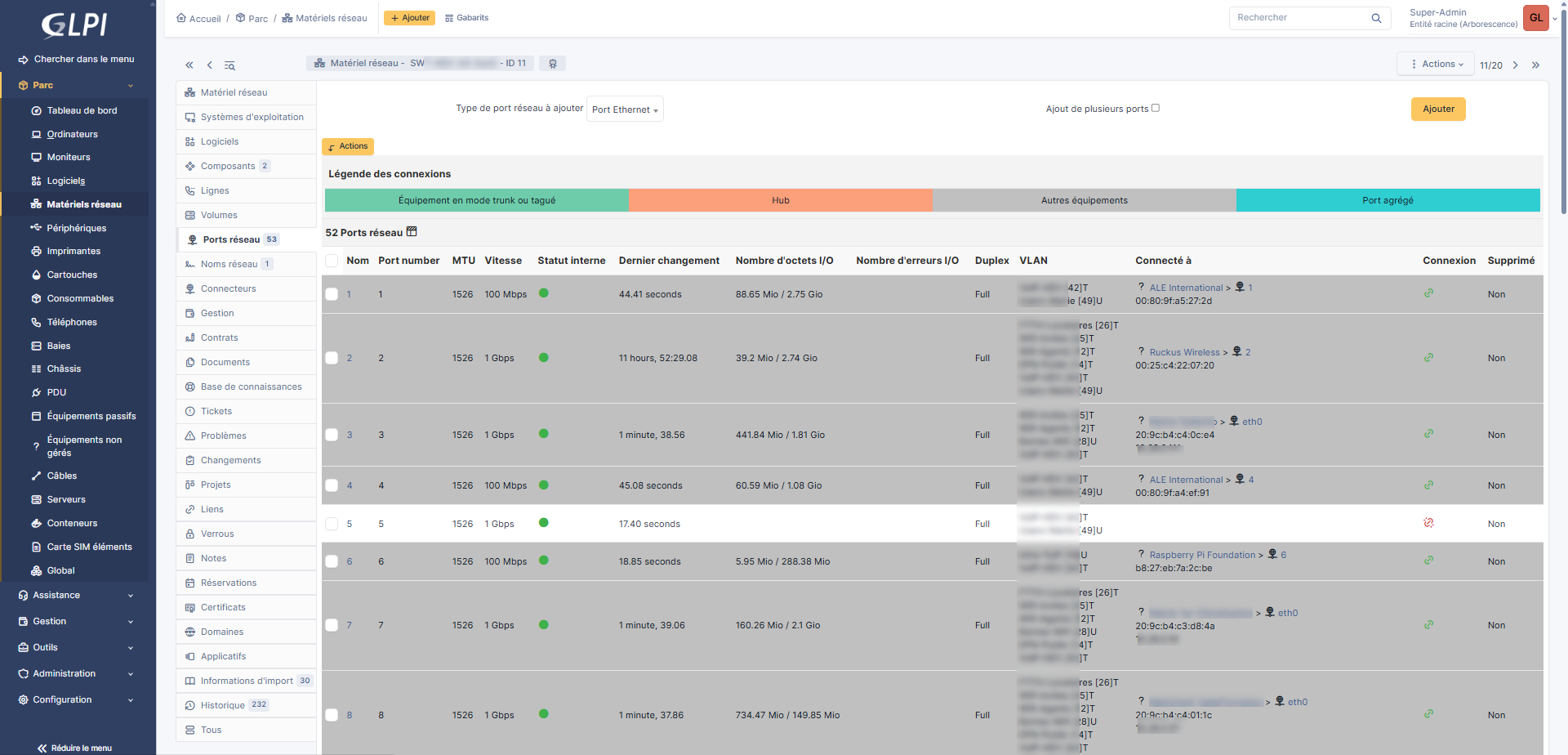This screenshot has height=755, width=1568.
Task: Click the badge icon next to ID 11
Action: pos(553,64)
